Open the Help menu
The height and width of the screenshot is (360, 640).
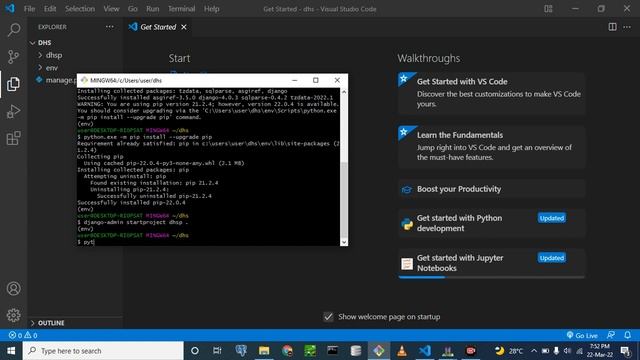coord(211,9)
